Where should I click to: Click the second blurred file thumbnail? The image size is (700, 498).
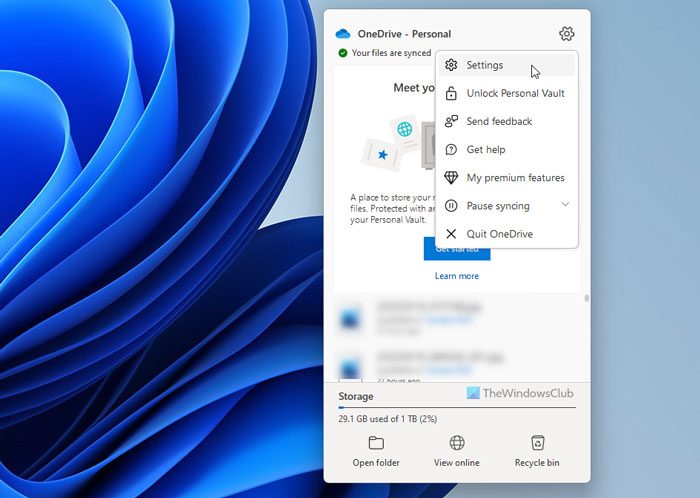click(x=350, y=369)
